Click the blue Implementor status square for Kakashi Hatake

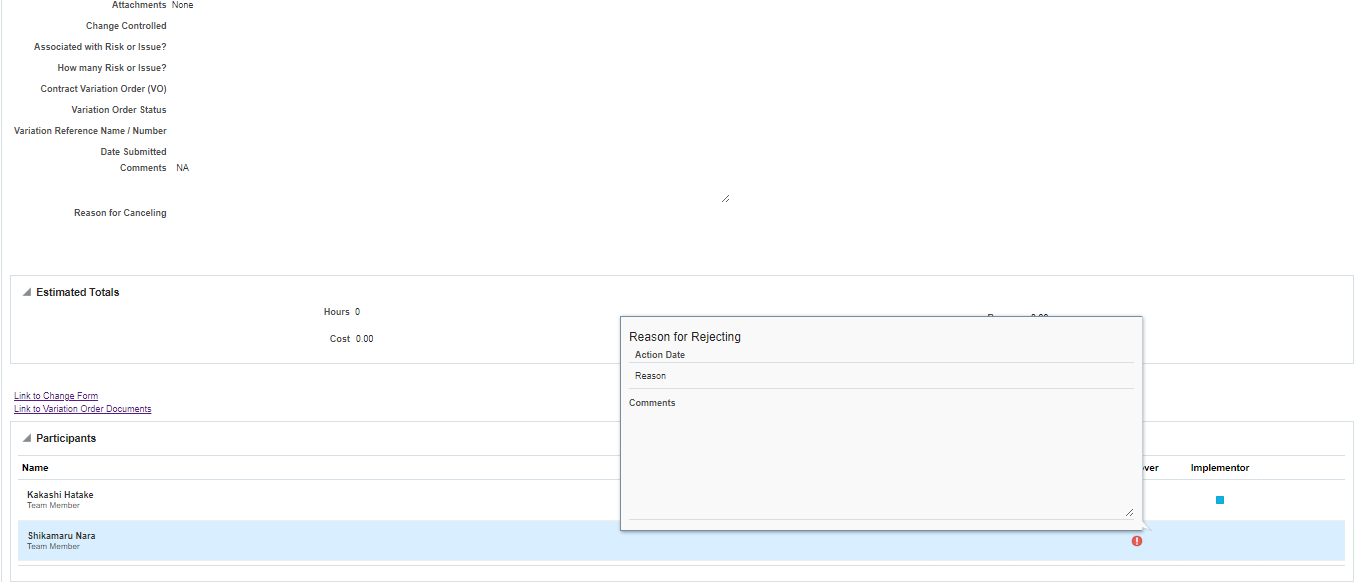[x=1219, y=499]
